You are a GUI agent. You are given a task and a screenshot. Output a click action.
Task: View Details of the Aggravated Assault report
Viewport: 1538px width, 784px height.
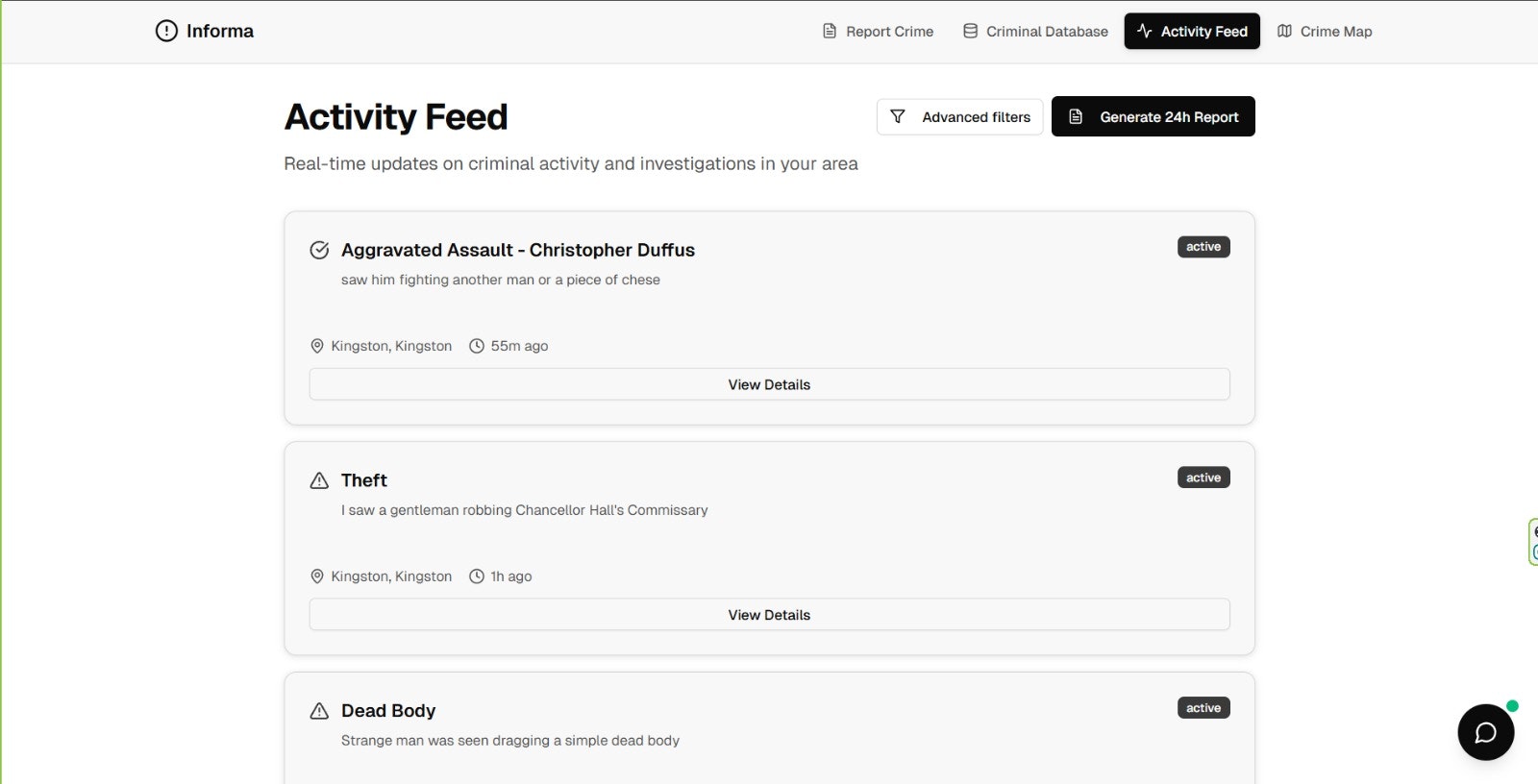point(769,384)
